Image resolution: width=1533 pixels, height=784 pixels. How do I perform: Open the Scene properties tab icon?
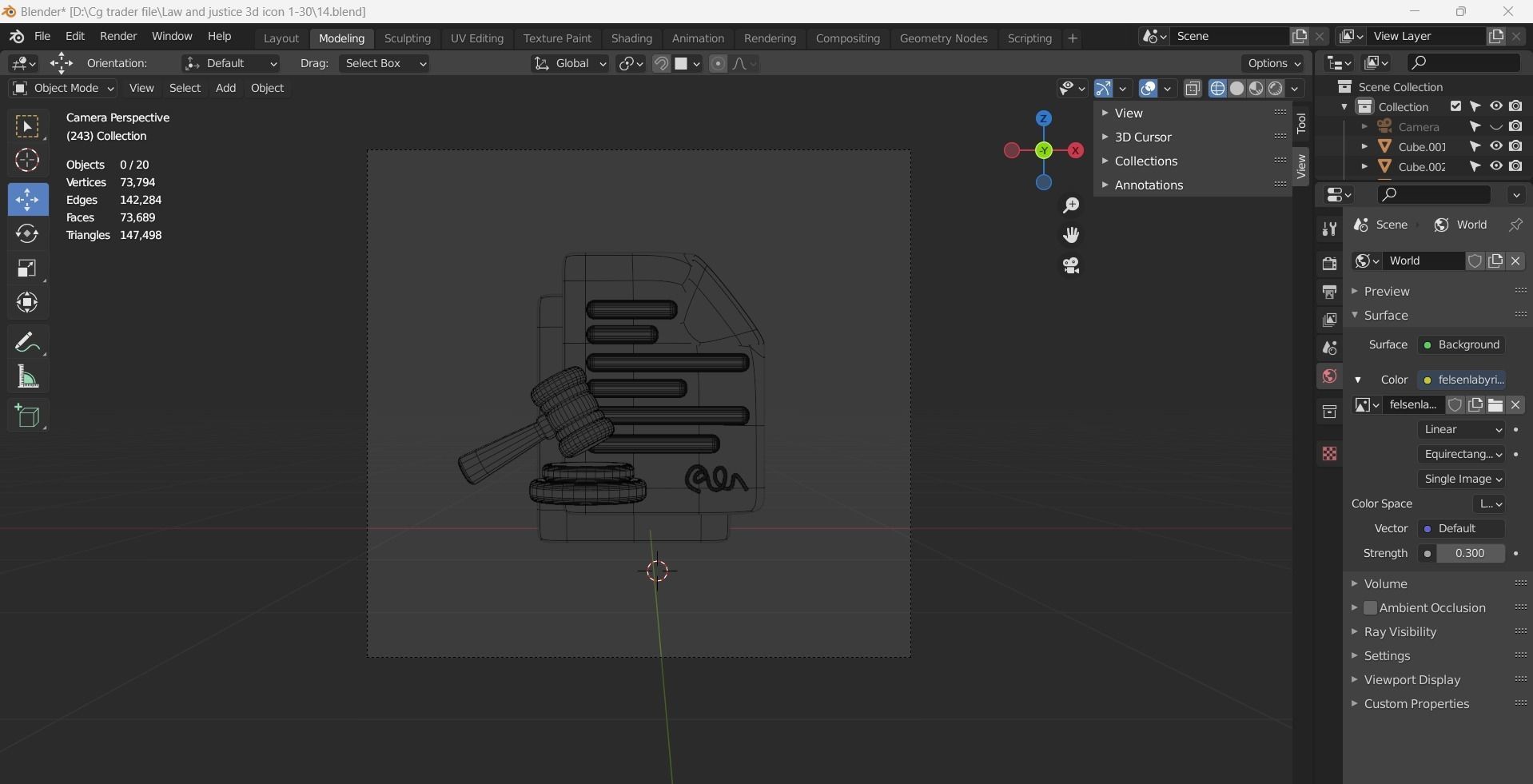(1329, 348)
